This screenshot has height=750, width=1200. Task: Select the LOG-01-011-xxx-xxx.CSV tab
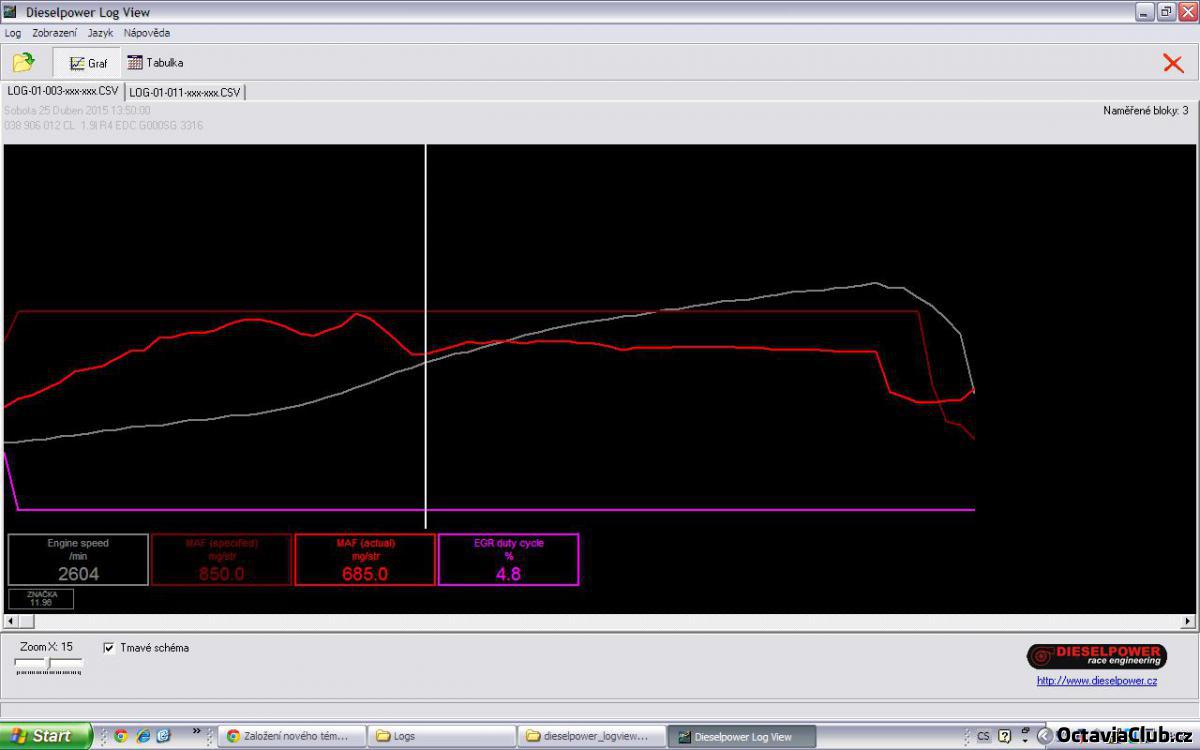coord(185,92)
